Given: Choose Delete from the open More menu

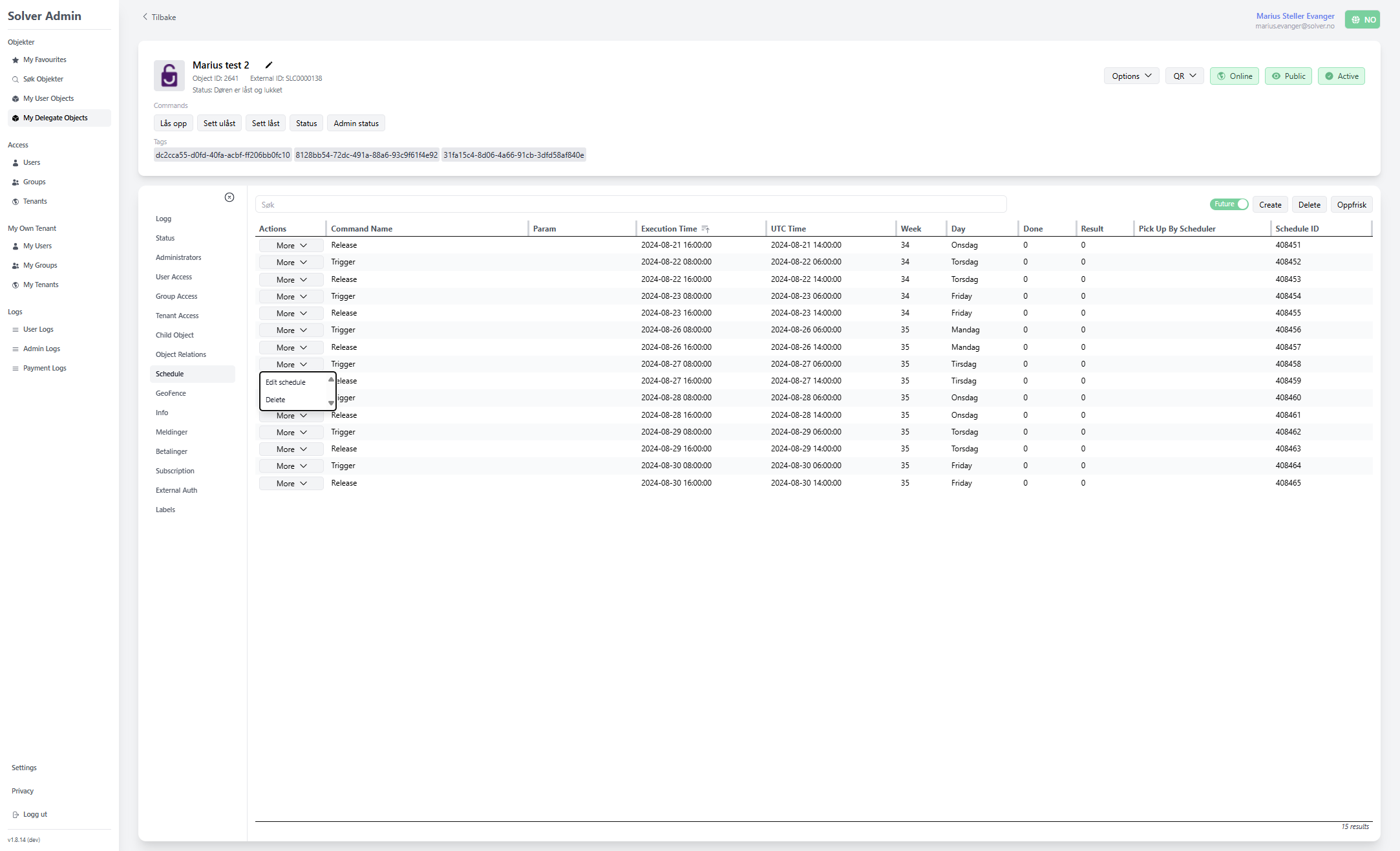Looking at the screenshot, I should (x=275, y=400).
